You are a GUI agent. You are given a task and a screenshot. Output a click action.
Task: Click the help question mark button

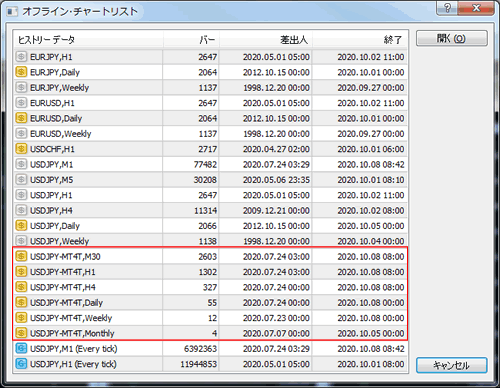click(x=448, y=8)
